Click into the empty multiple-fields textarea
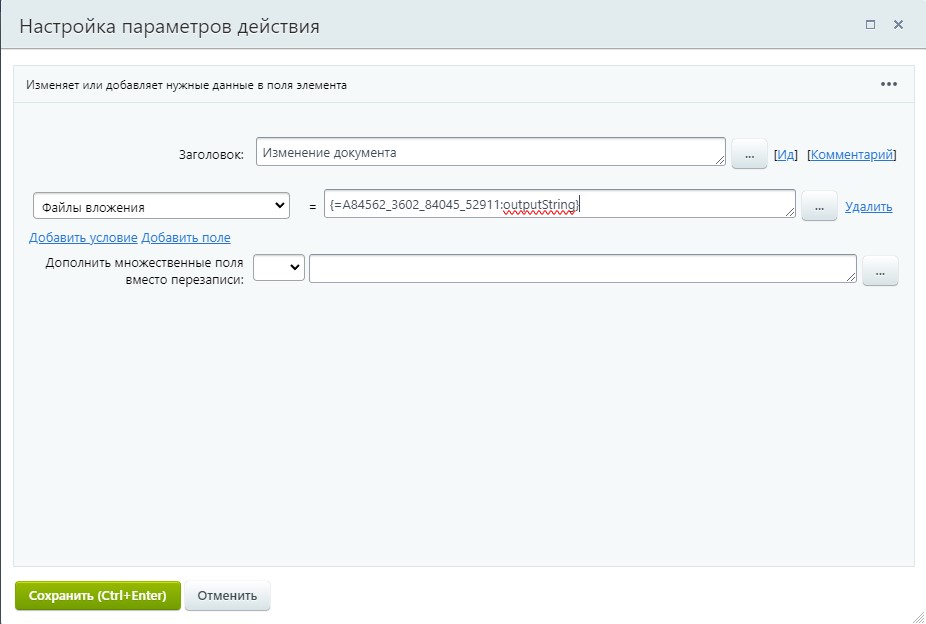 tap(580, 268)
